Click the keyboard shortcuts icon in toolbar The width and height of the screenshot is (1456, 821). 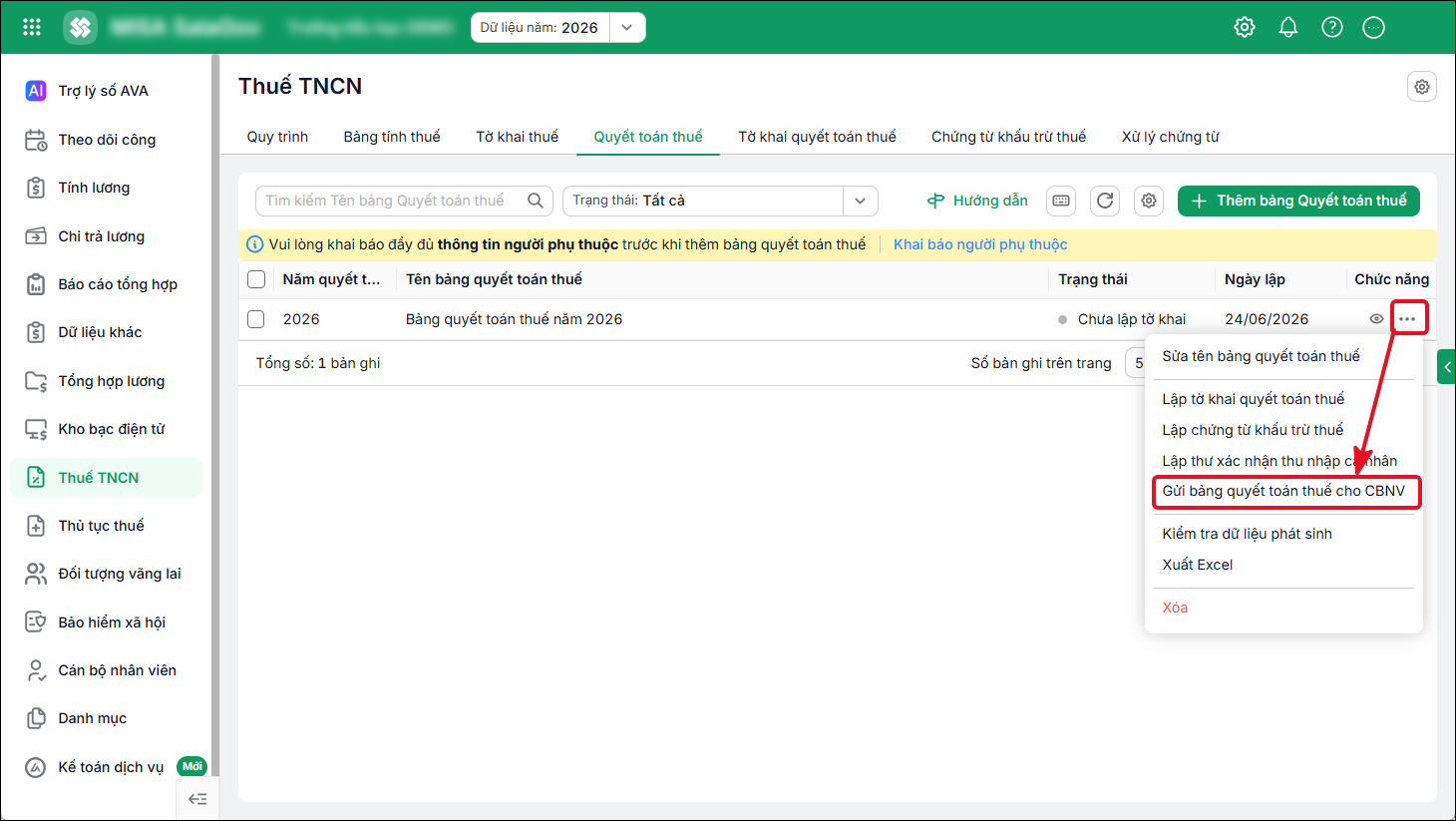[x=1061, y=201]
